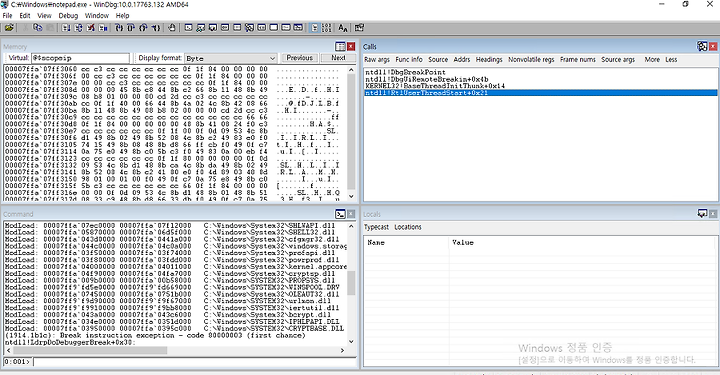The image size is (720, 375).
Task: Toggle Locations in the Locals panel
Action: 408,227
